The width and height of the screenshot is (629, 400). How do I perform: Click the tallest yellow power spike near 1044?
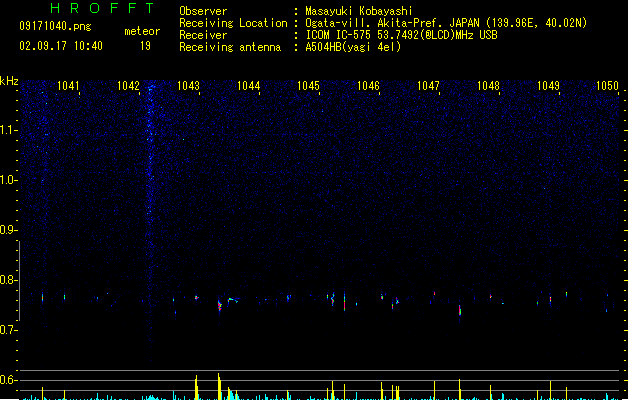219,386
